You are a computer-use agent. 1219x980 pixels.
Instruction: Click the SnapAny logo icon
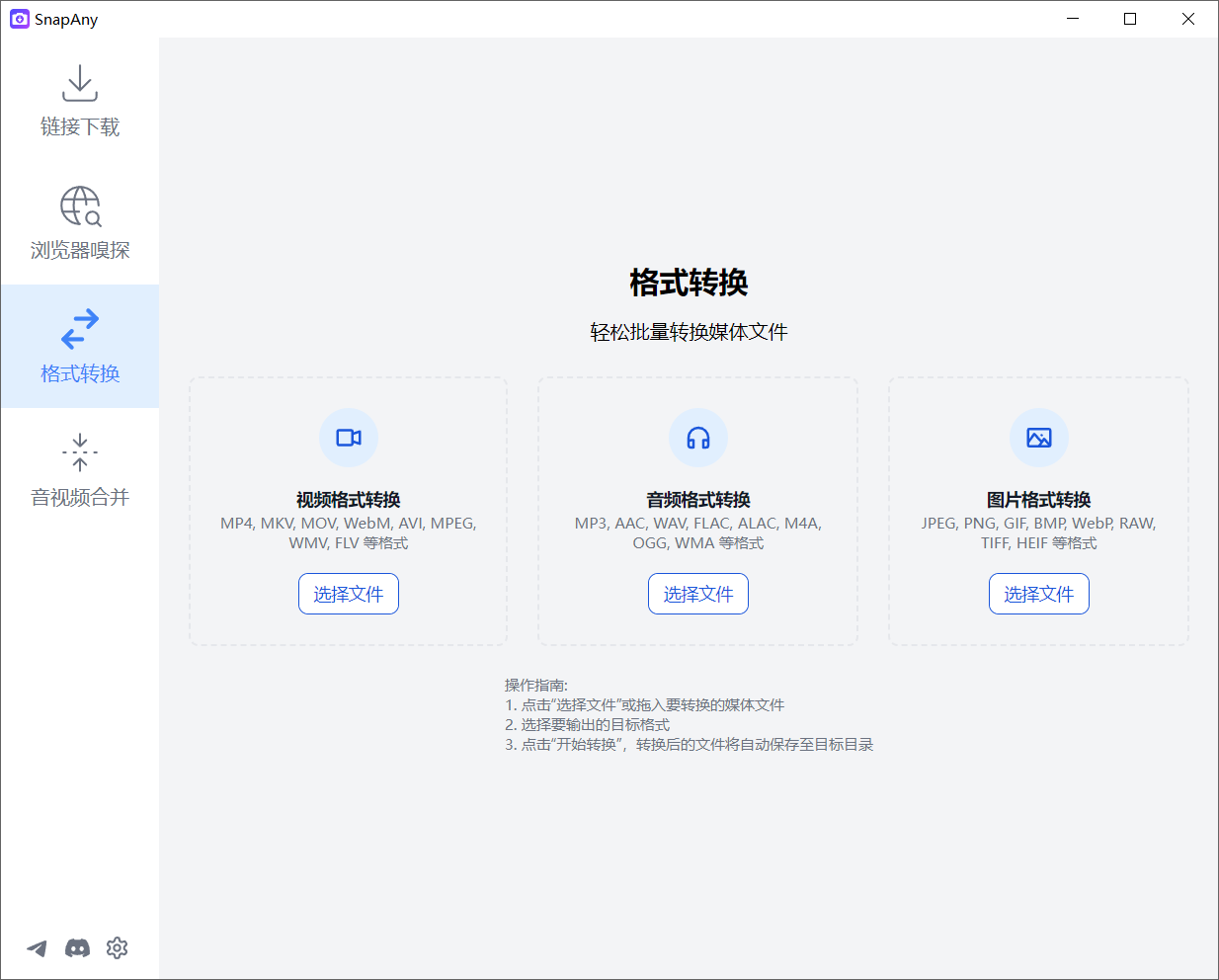click(x=19, y=19)
